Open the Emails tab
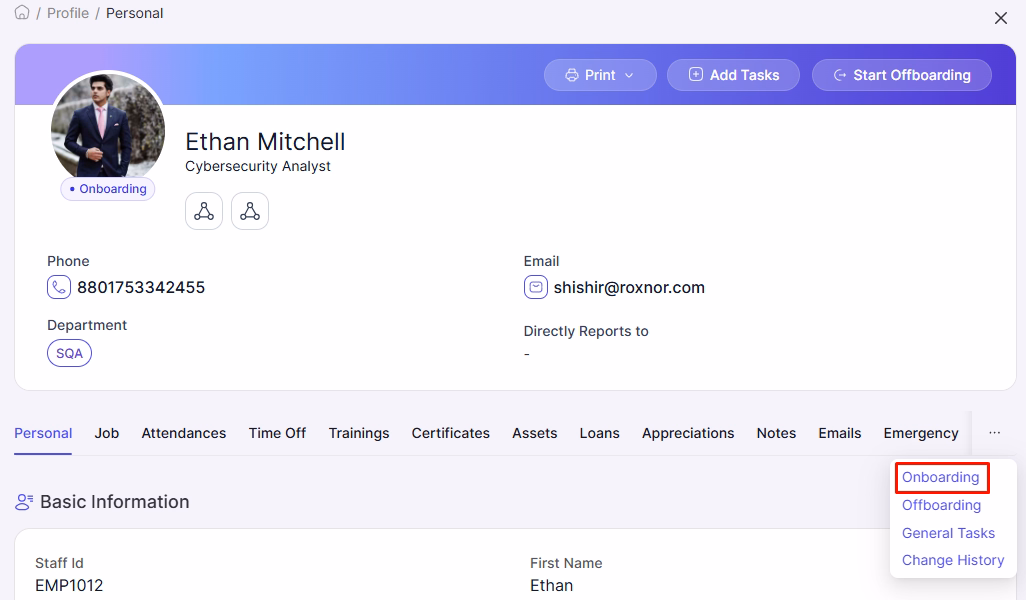 [x=839, y=433]
